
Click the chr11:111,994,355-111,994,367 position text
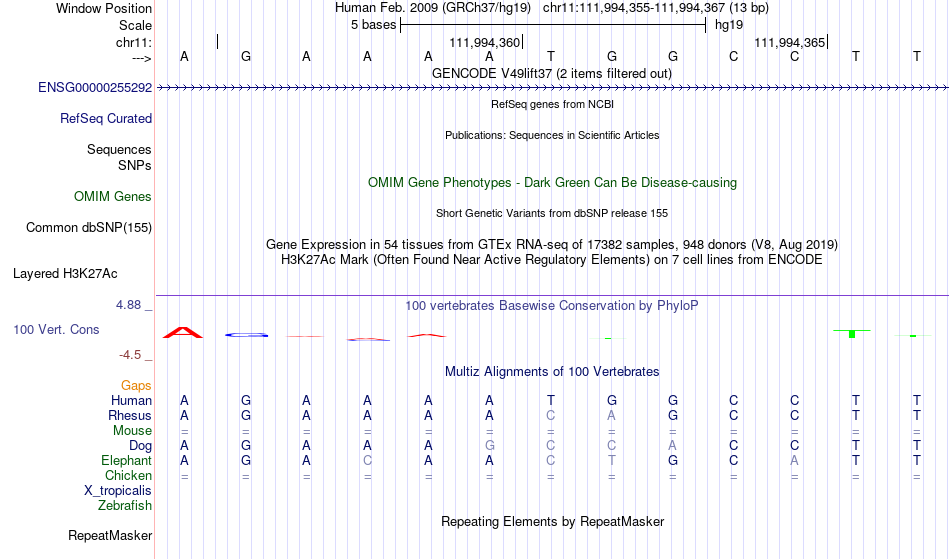click(x=656, y=8)
